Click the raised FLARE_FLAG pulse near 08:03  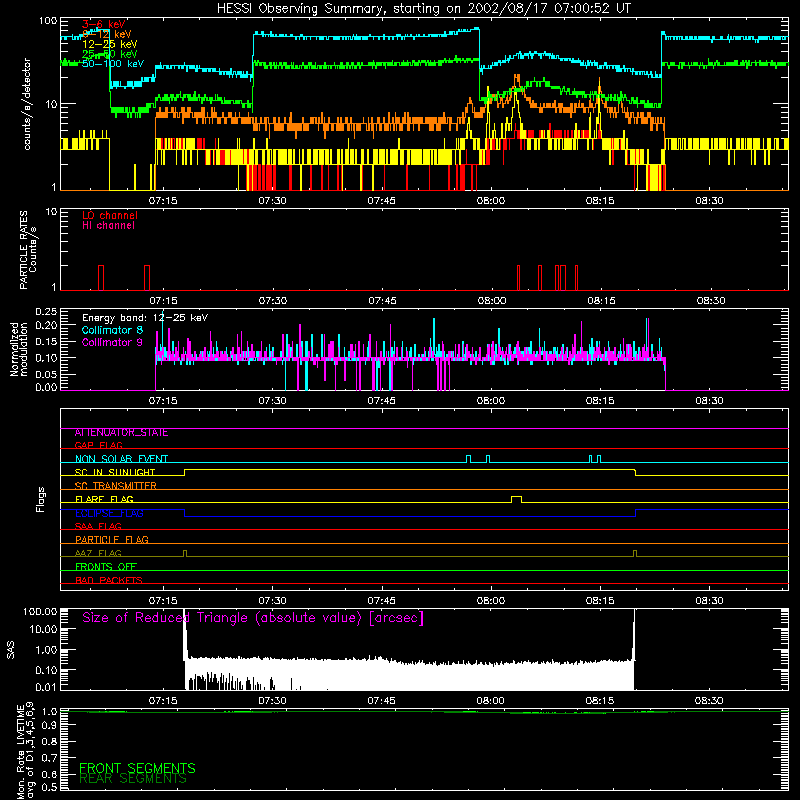tap(516, 498)
